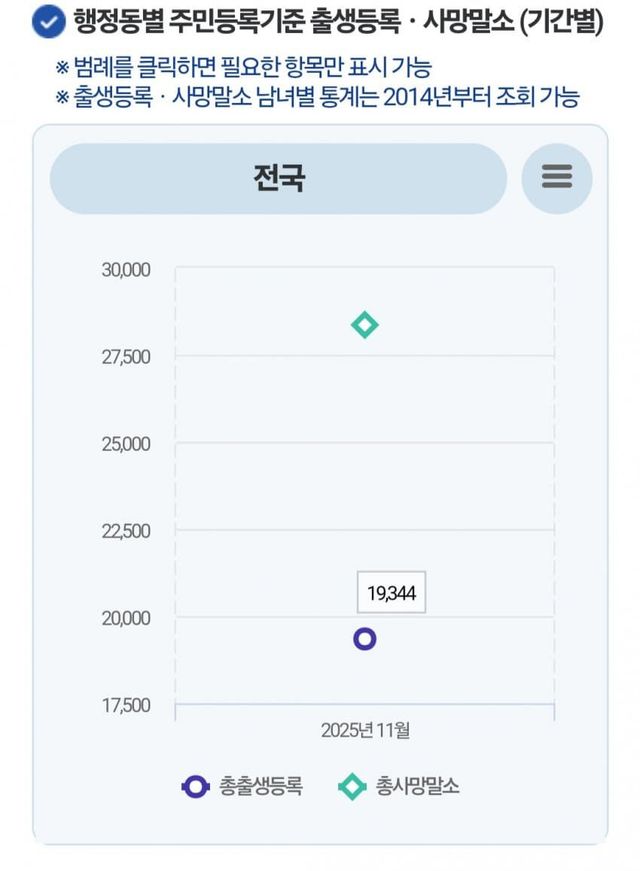Image resolution: width=640 pixels, height=871 pixels.
Task: Click the blue checkmark icon beside the title
Action: coord(48,22)
